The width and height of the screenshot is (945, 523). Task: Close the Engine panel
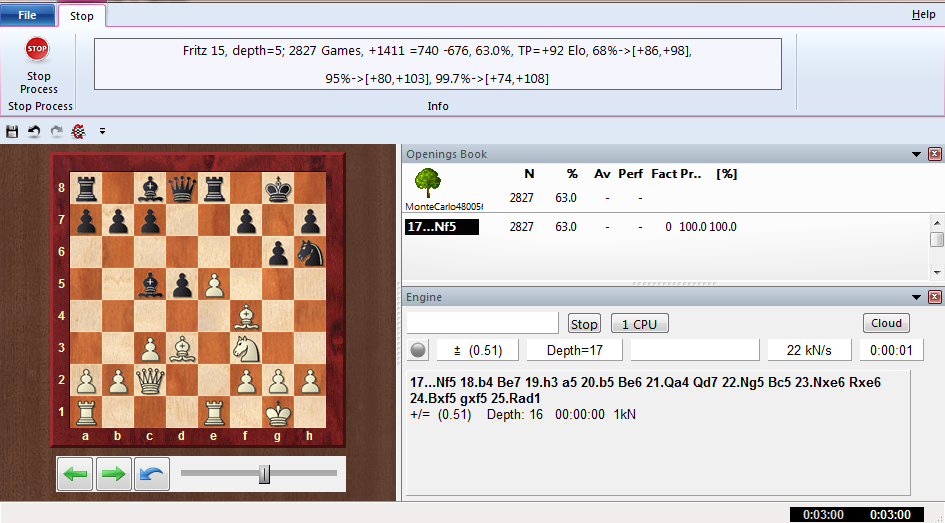(x=935, y=297)
